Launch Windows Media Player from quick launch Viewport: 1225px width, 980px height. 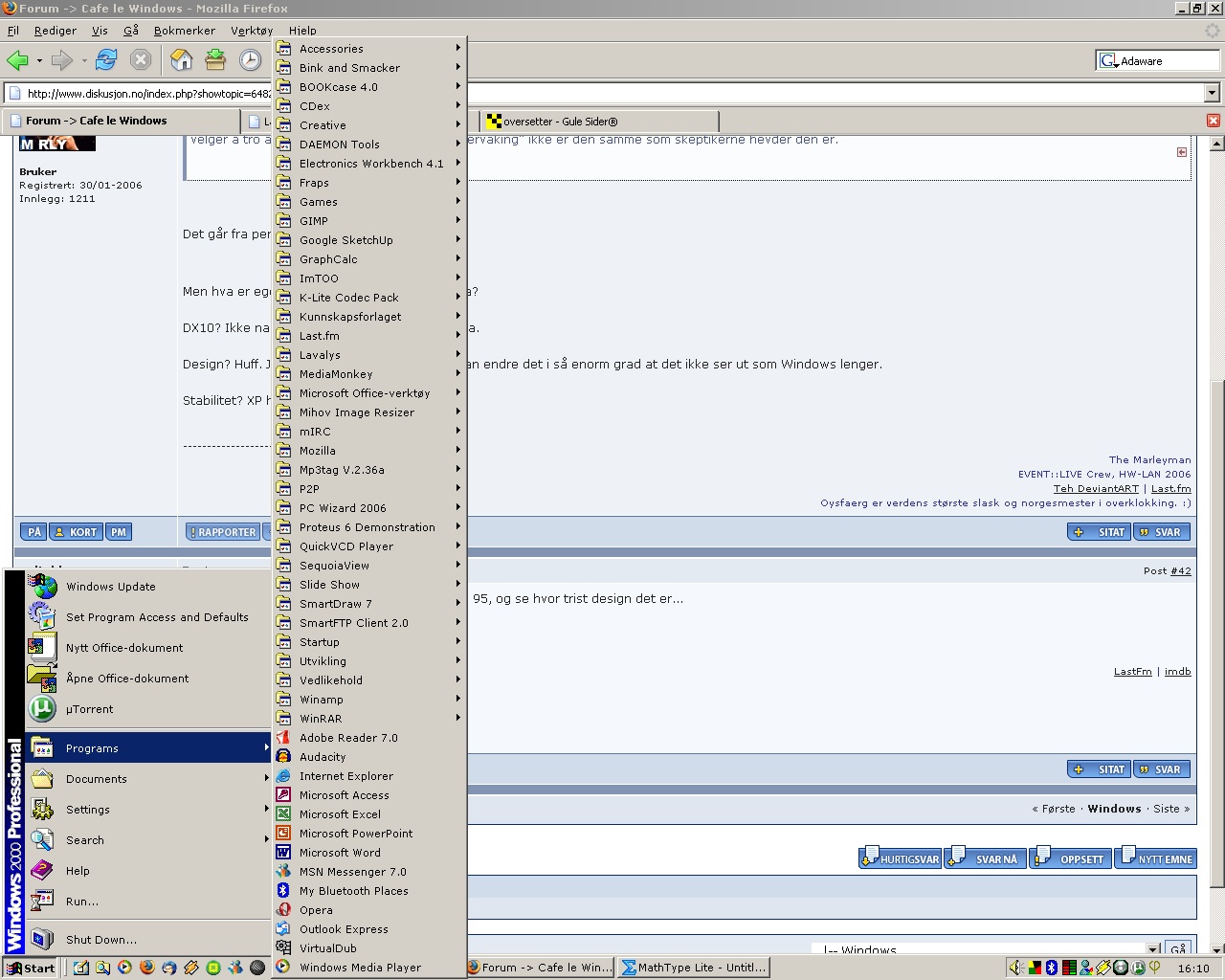124,968
